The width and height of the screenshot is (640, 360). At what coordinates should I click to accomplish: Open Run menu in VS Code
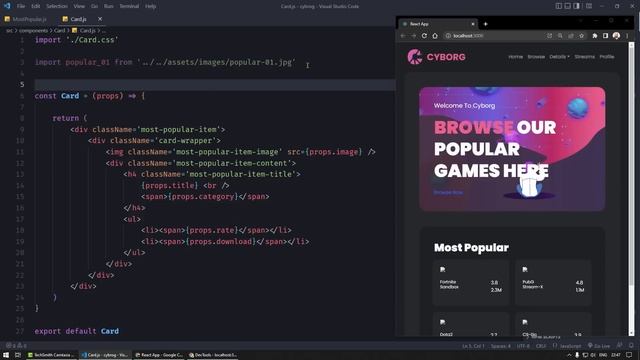point(109,6)
